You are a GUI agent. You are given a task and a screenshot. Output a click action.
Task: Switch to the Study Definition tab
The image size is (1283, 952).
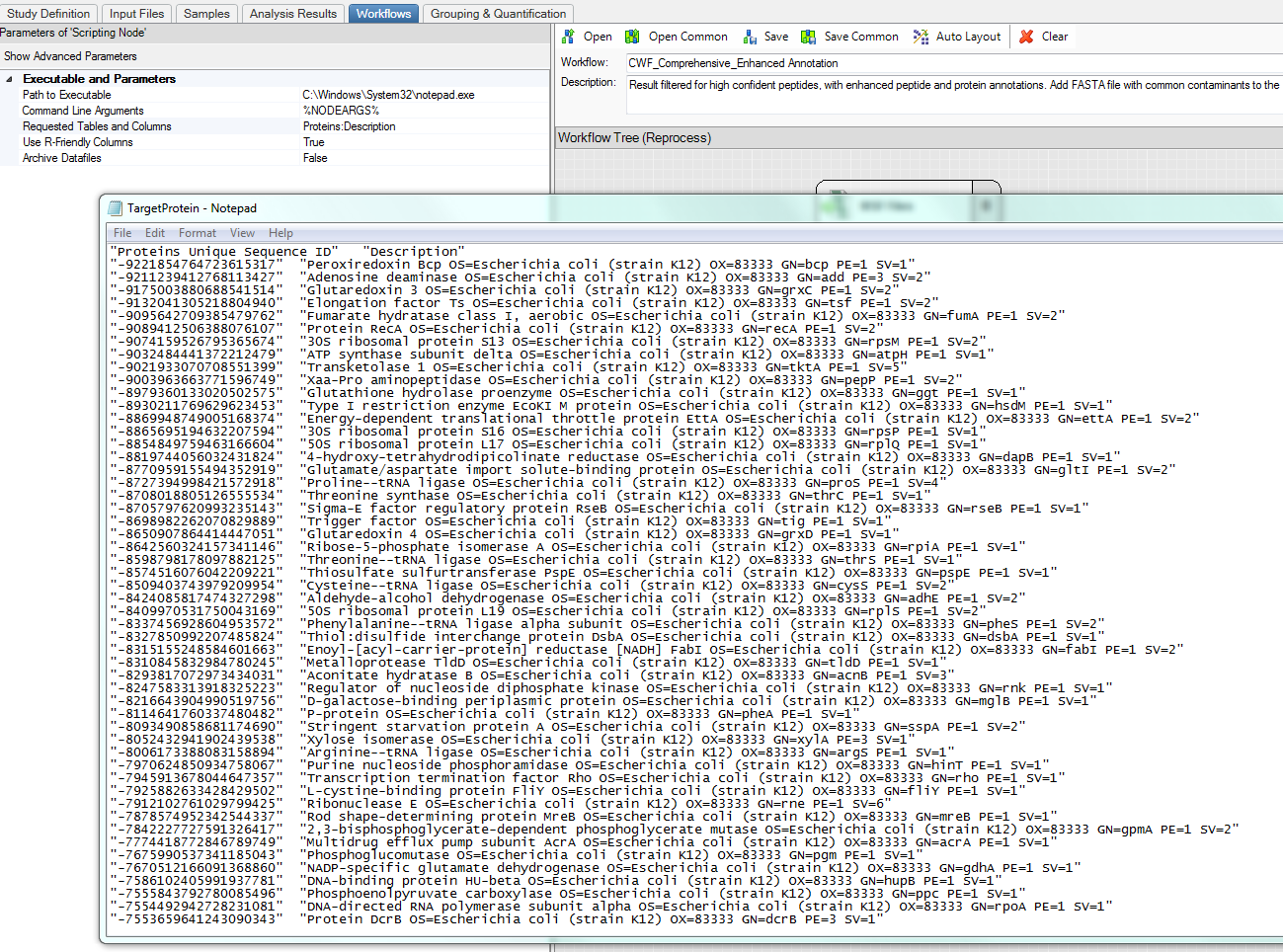point(48,14)
